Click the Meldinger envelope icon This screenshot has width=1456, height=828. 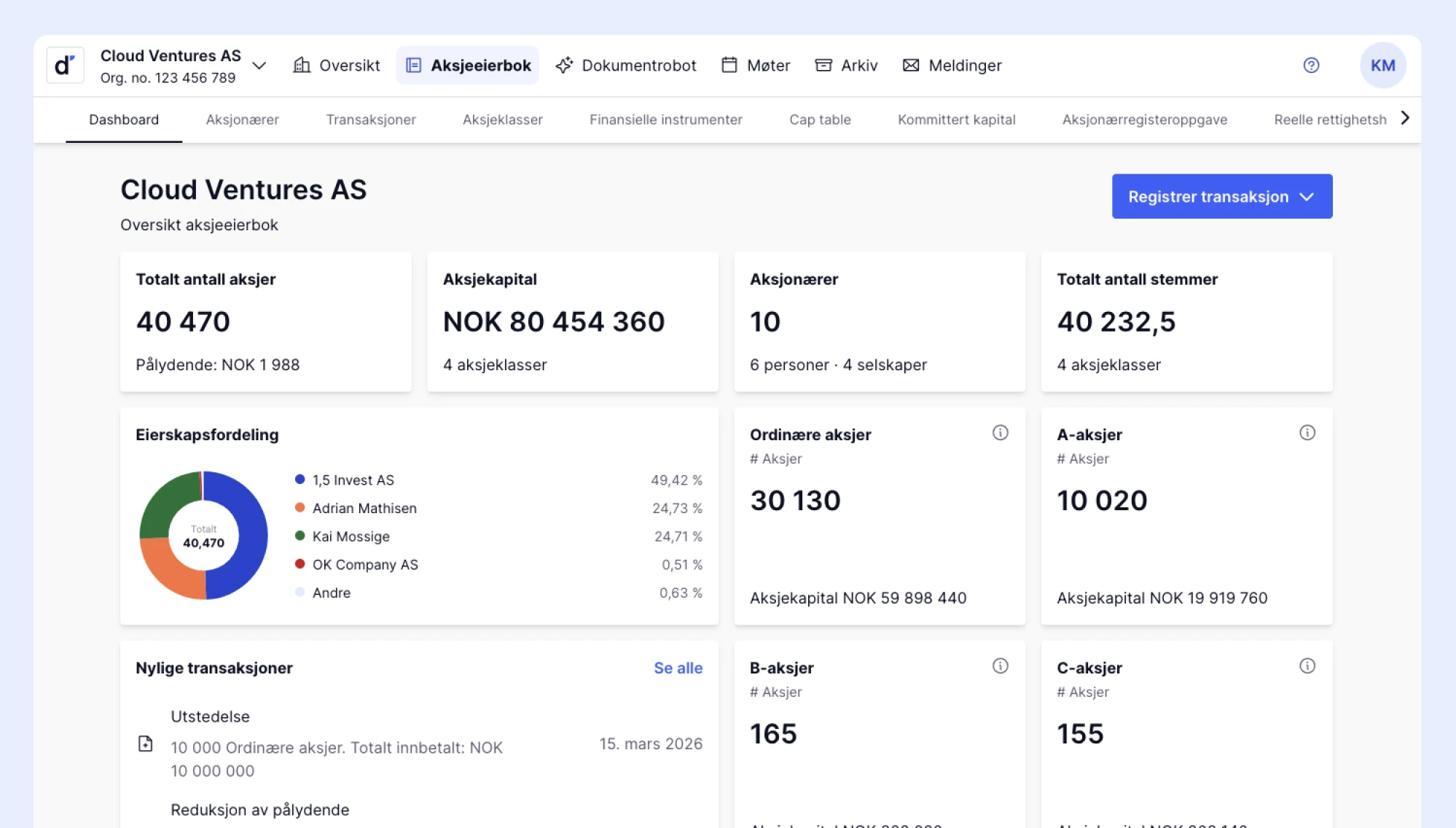[x=911, y=66]
